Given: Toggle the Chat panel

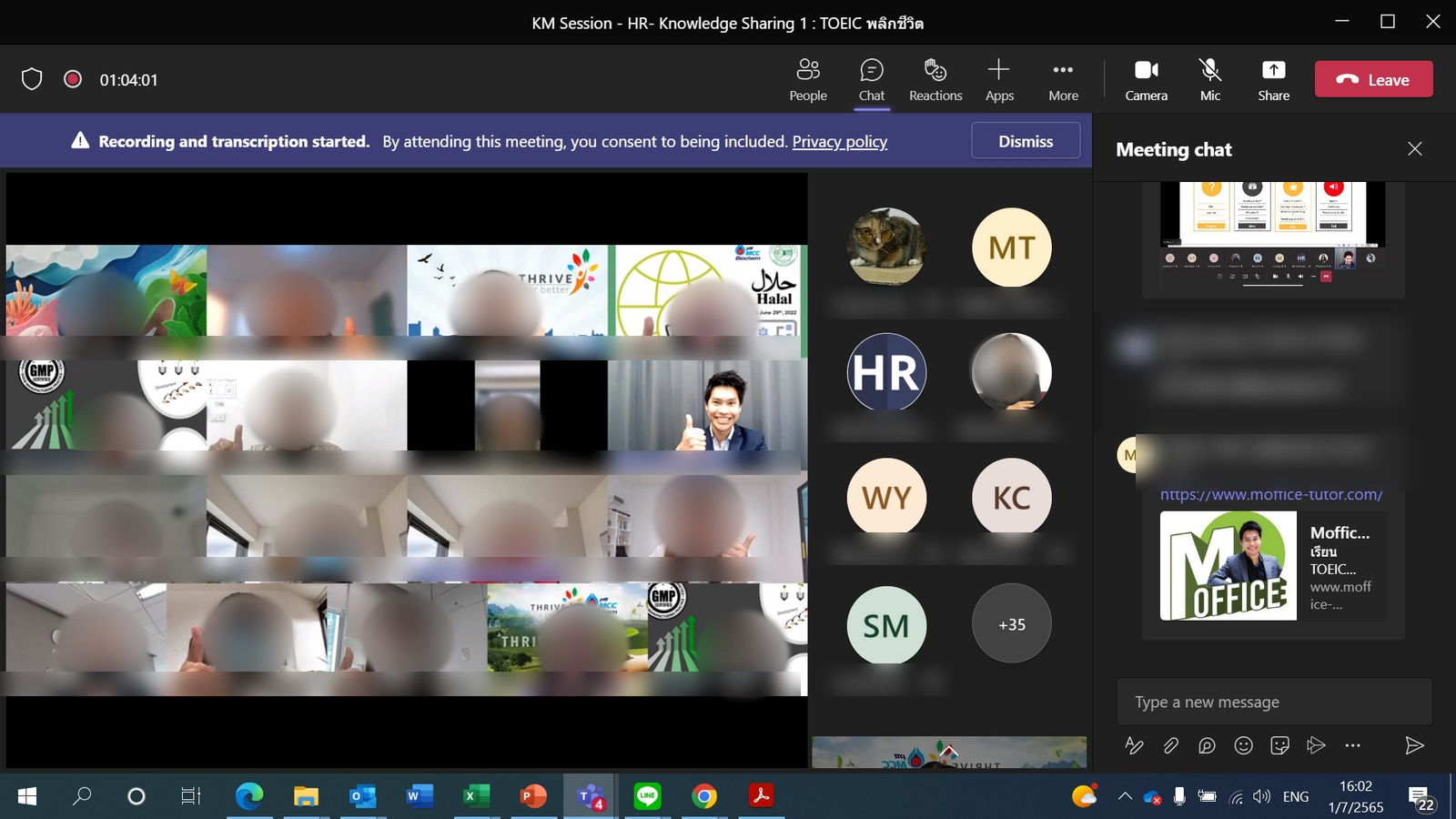Looking at the screenshot, I should 872,80.
